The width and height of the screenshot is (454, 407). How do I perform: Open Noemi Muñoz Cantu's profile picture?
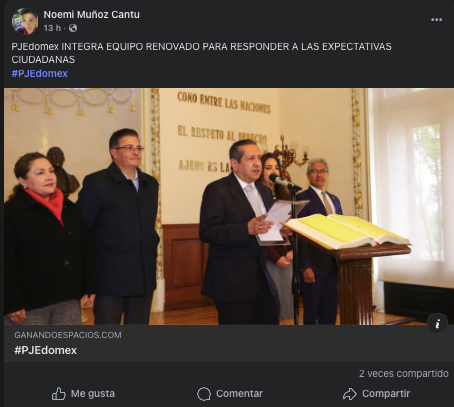click(25, 21)
